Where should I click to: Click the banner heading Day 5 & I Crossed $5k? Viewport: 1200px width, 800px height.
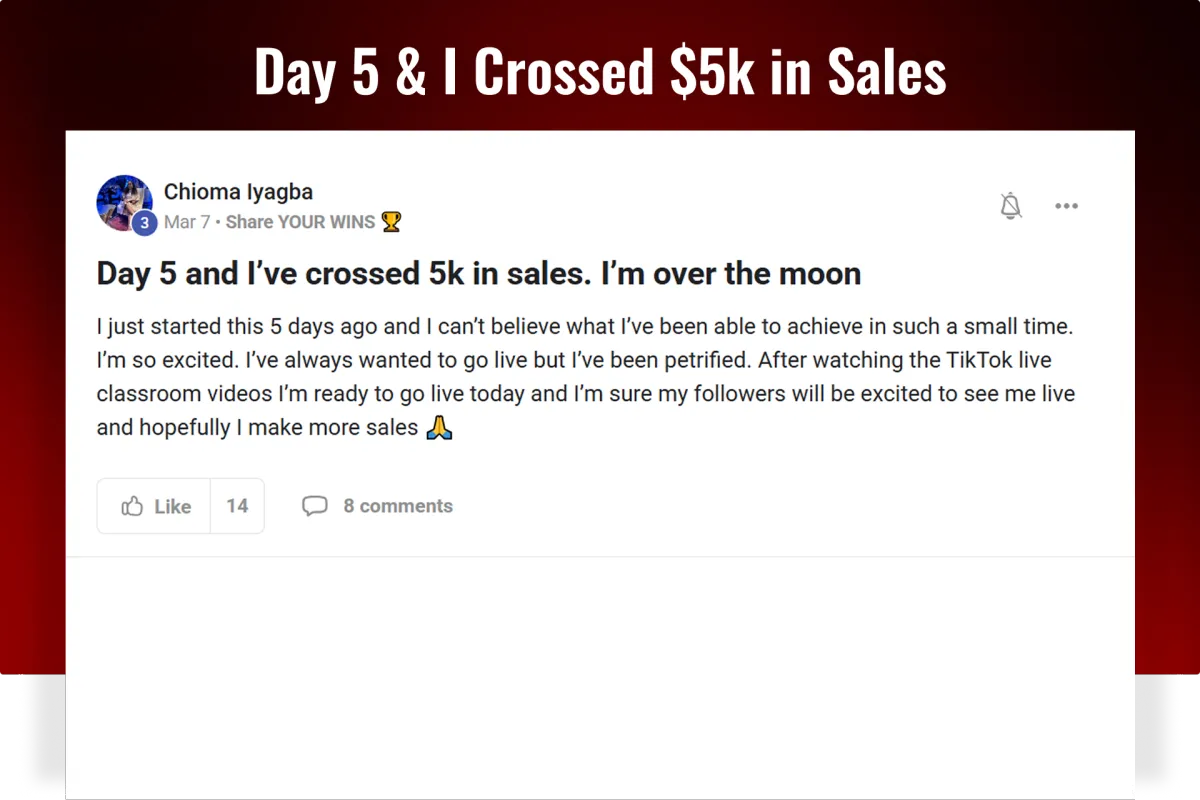pyautogui.click(x=600, y=72)
